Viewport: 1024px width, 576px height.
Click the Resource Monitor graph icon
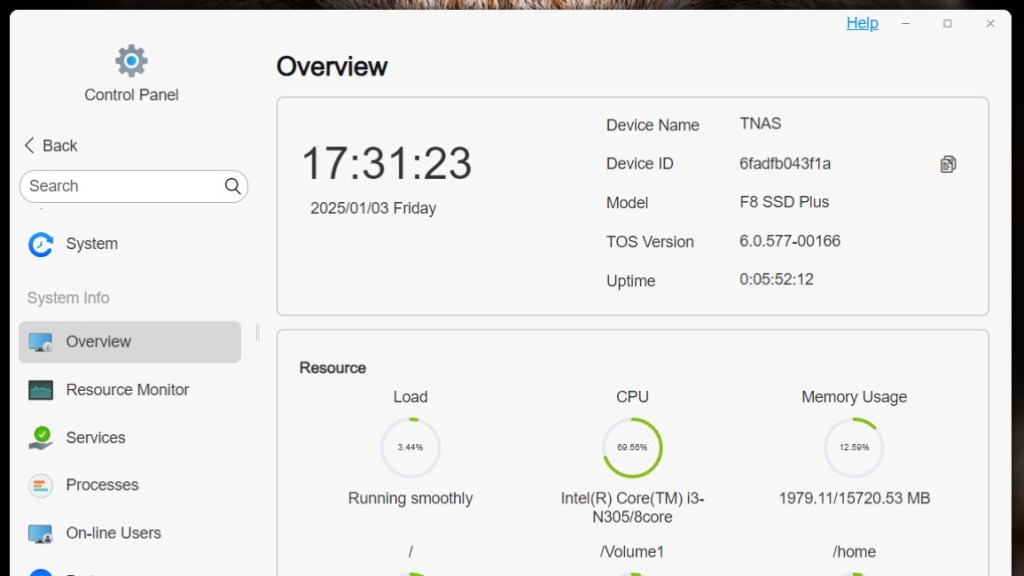pyautogui.click(x=40, y=390)
